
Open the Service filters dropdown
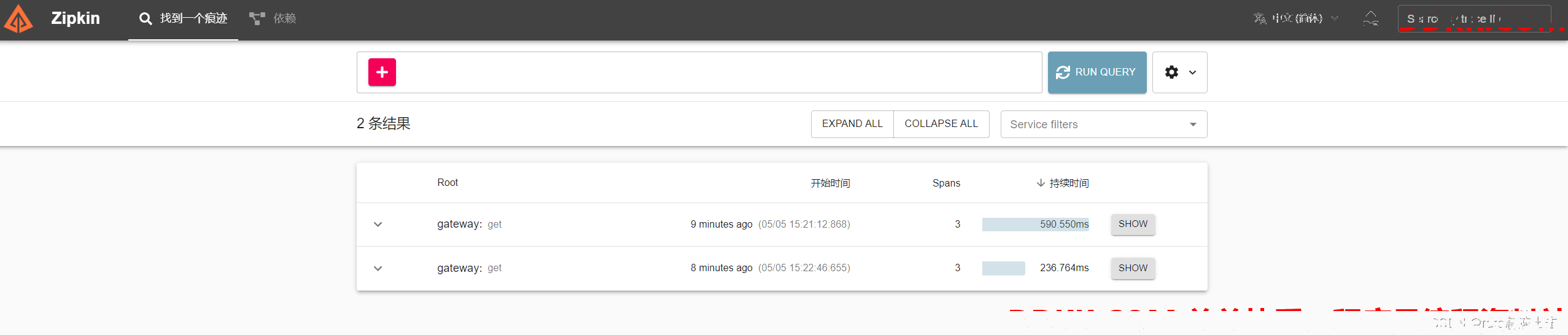(x=1103, y=125)
